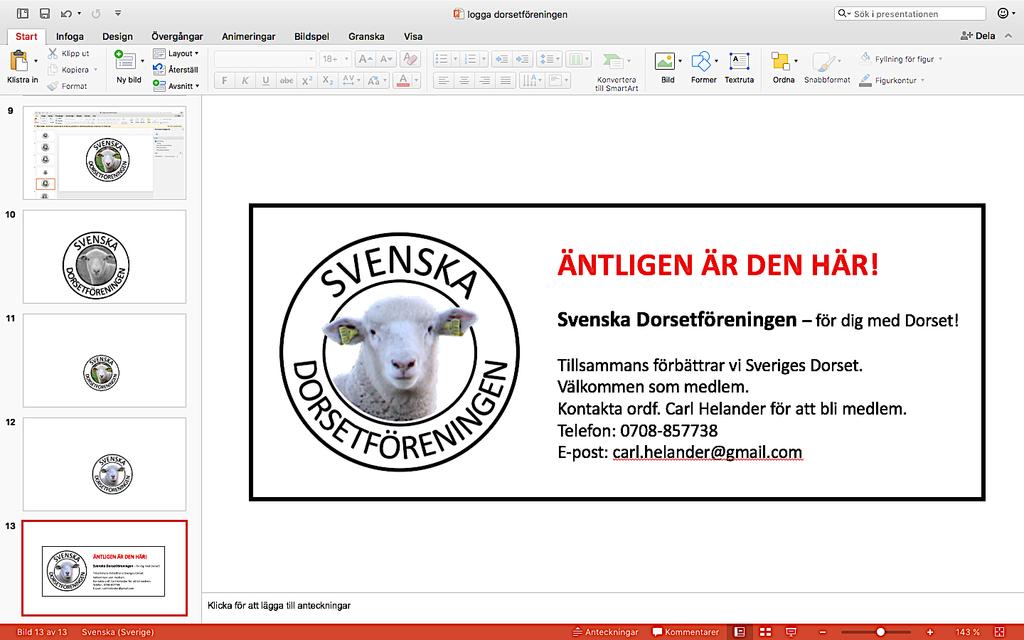The height and width of the screenshot is (640, 1024).
Task: Select slide 12 thumbnail
Action: click(104, 464)
